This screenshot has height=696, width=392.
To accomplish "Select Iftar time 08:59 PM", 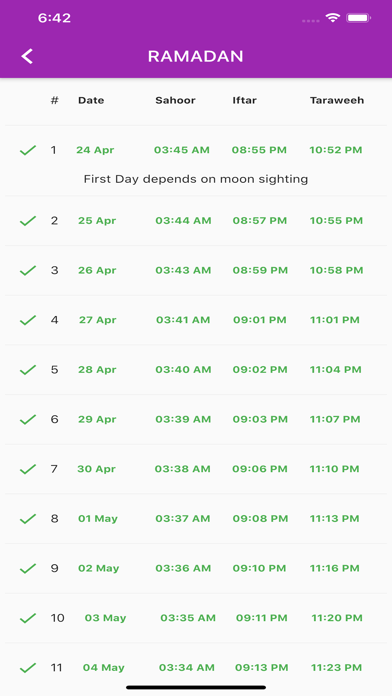I will (260, 270).
